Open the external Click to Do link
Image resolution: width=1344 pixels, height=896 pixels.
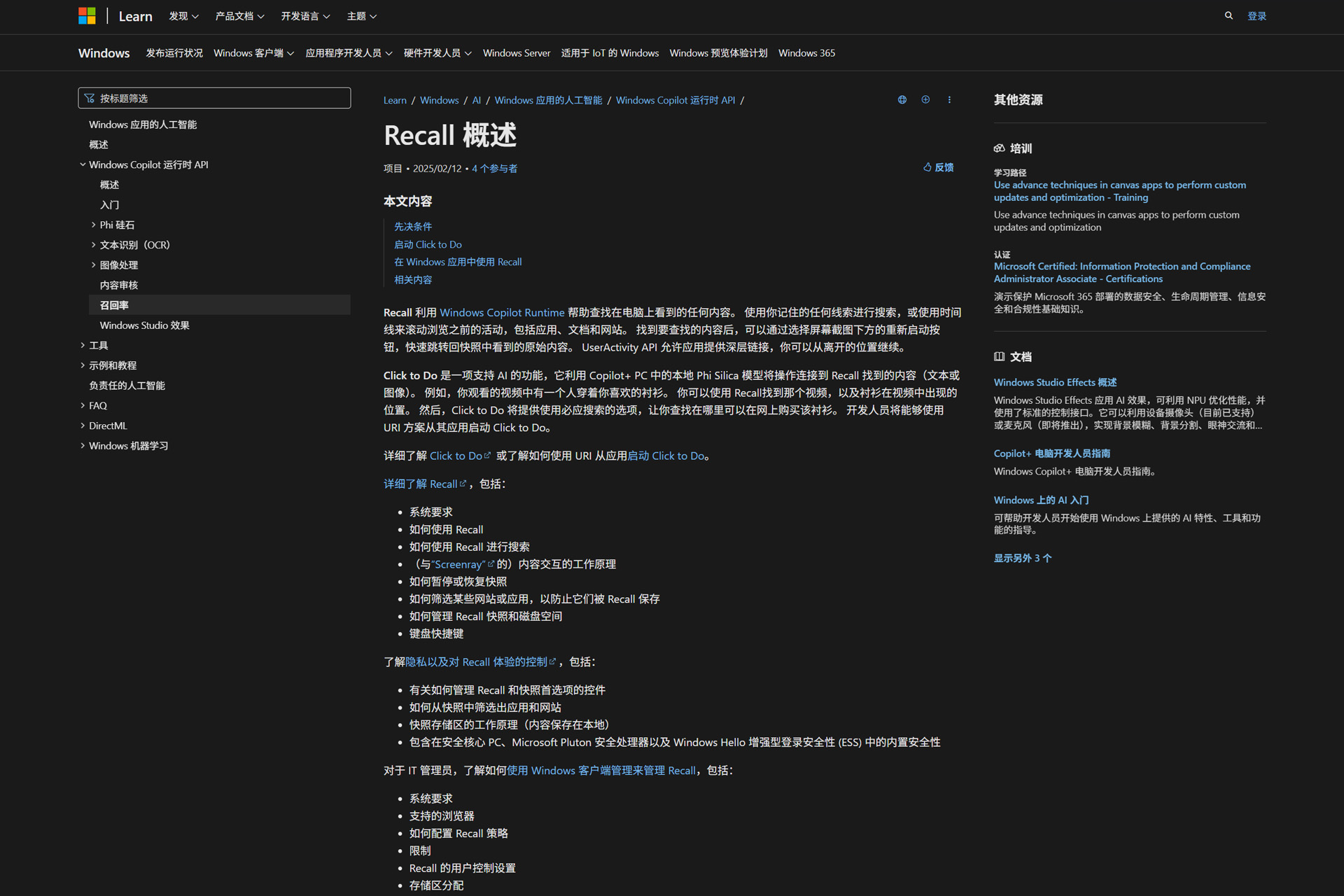tap(460, 456)
